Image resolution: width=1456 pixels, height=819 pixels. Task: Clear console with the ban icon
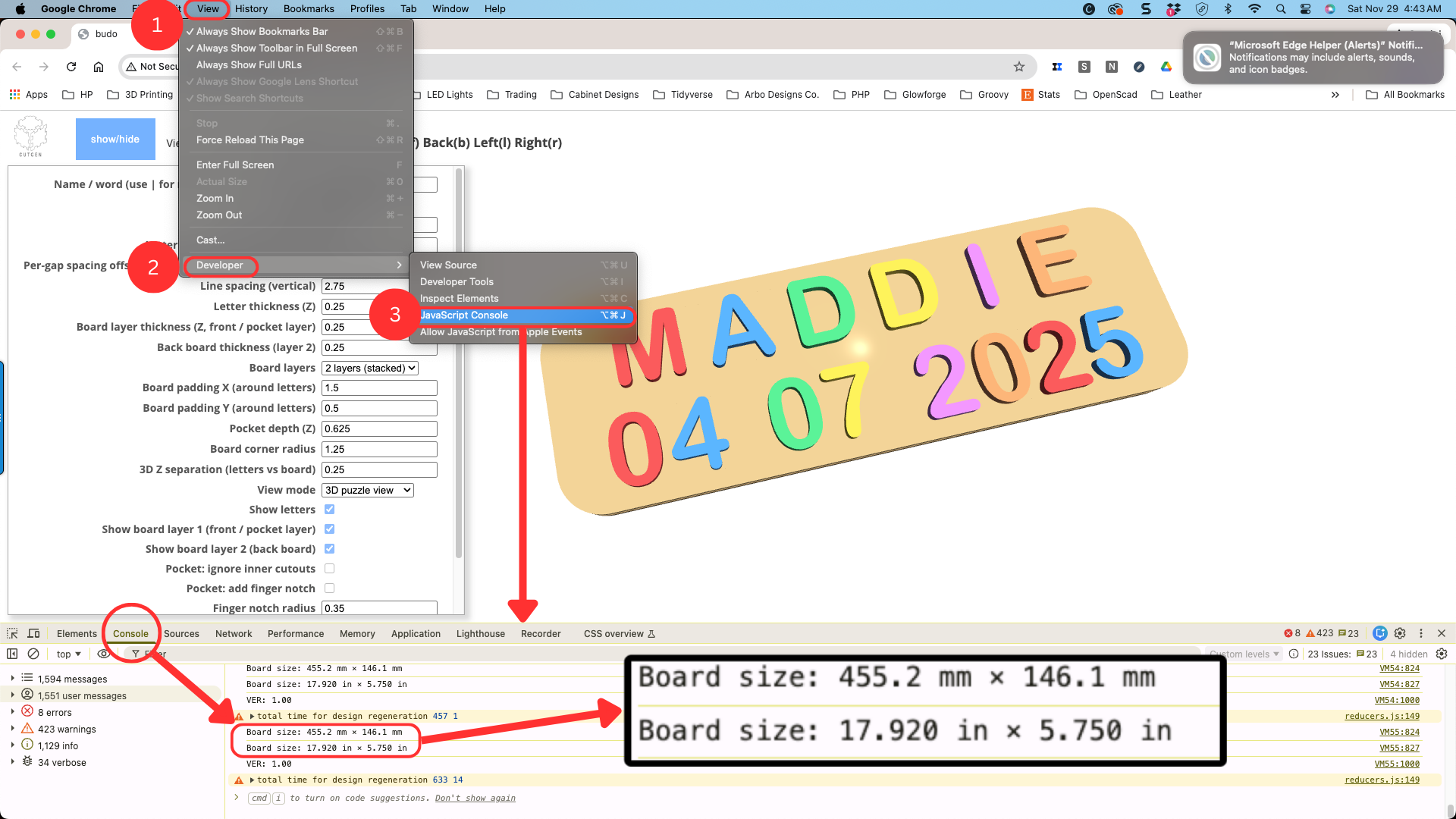(x=33, y=654)
